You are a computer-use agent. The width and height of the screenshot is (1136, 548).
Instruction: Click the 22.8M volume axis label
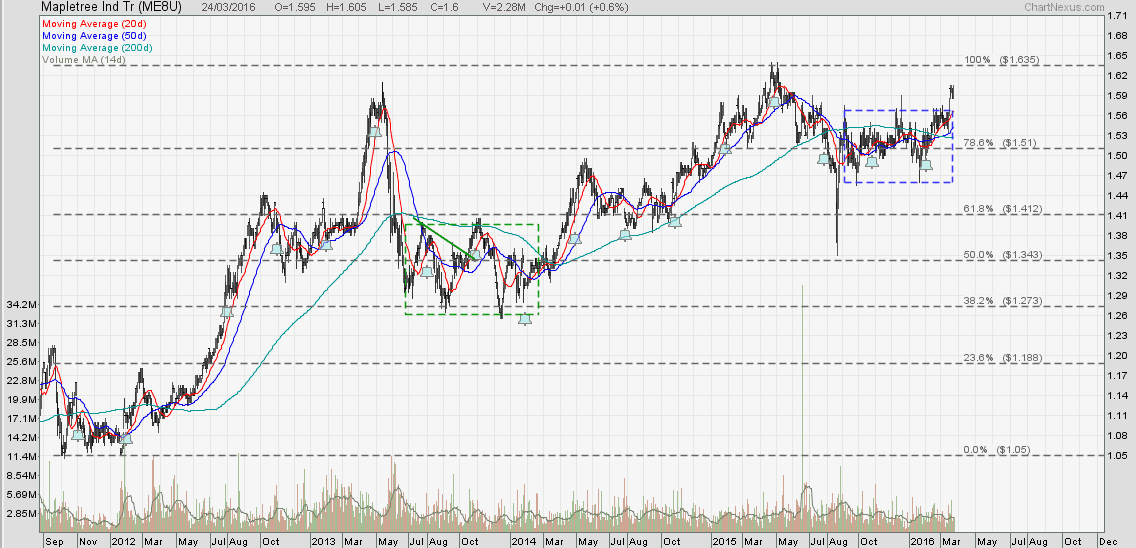(x=20, y=381)
